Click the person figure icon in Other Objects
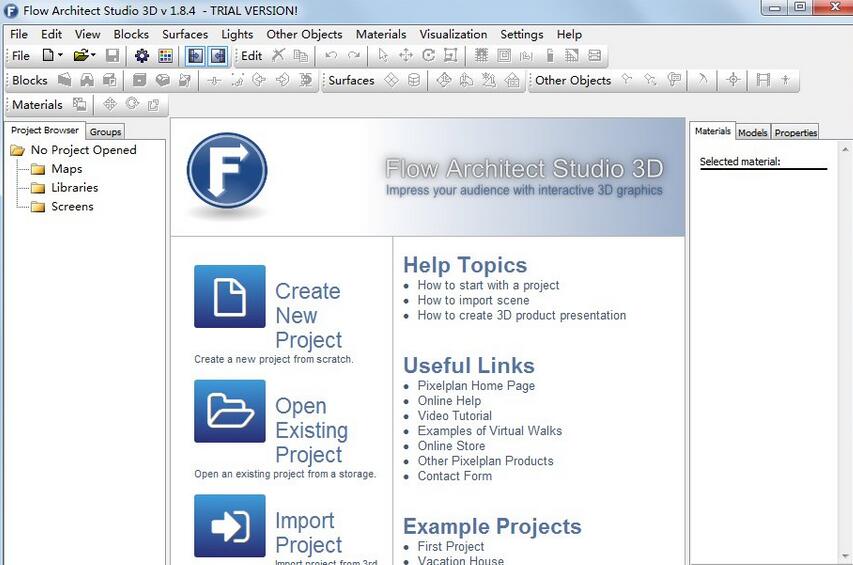This screenshot has width=853, height=565. click(785, 80)
